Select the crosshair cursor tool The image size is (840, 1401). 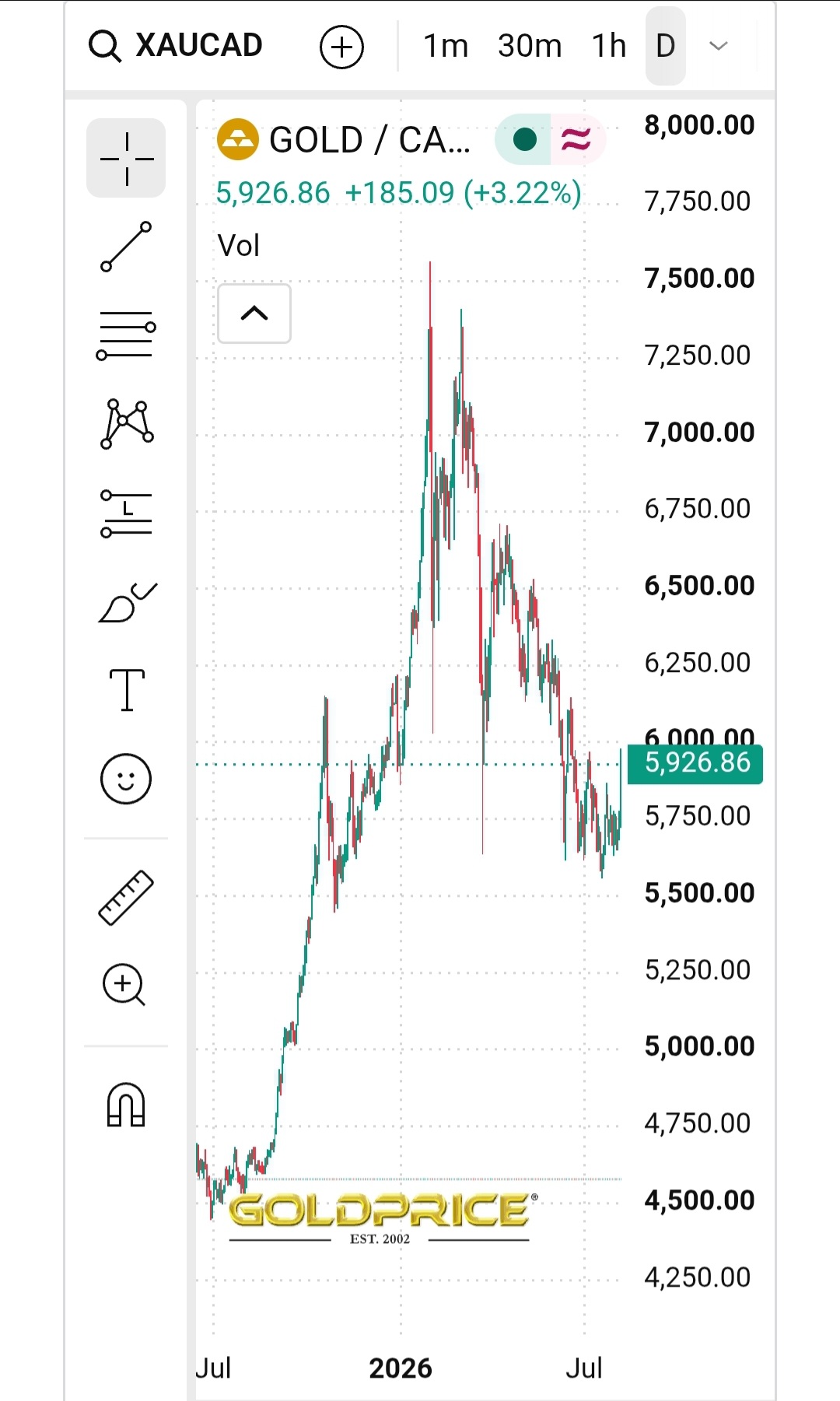click(126, 158)
